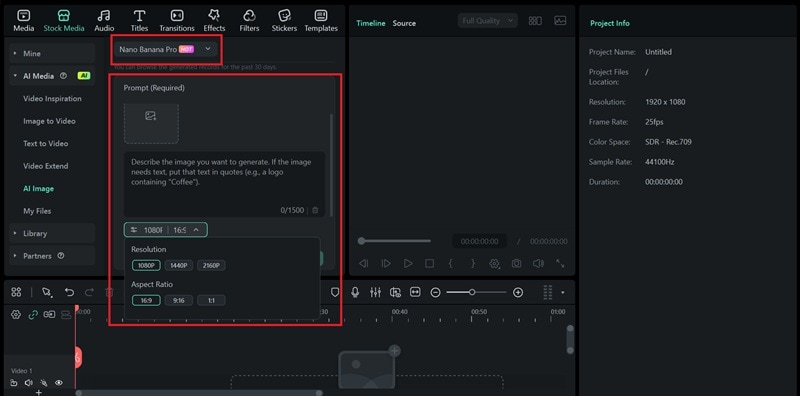The image size is (800, 396).
Task: Mute the Video 1 track
Action: coord(29,383)
